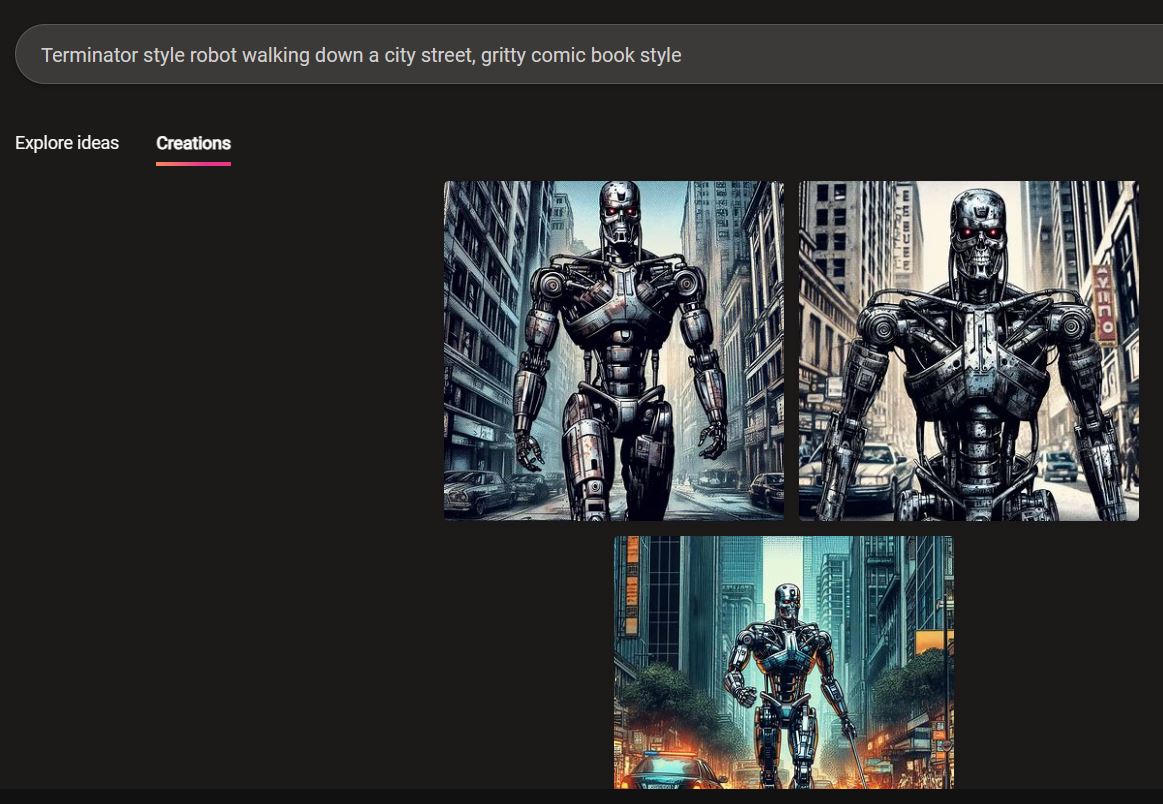This screenshot has width=1163, height=804.
Task: Open the close-up robot with red sign image
Action: pos(969,351)
